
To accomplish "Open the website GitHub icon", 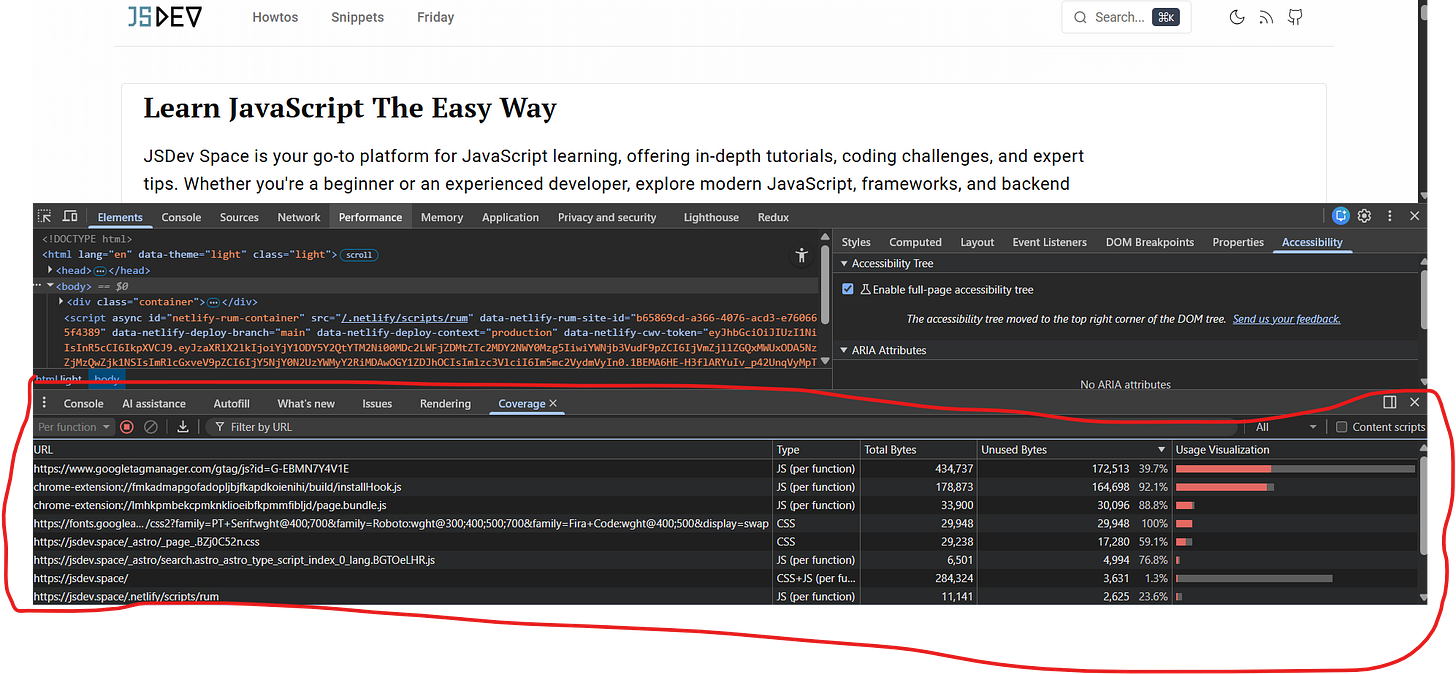I will tap(1295, 17).
